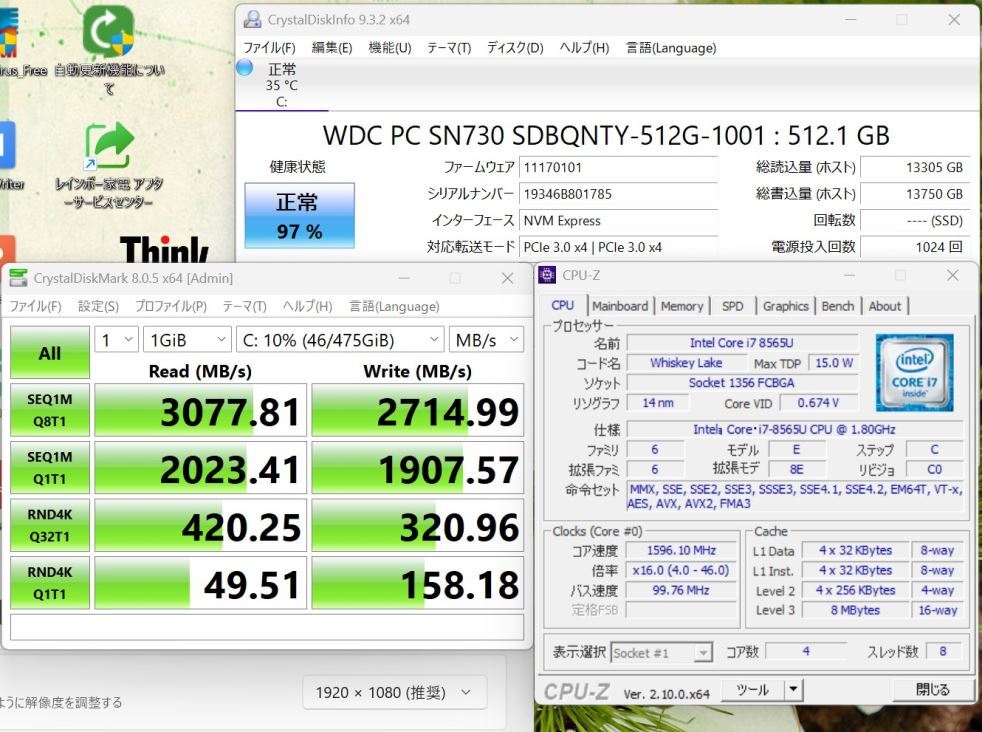
Task: Open the green auto-update desktop icon
Action: tap(108, 33)
